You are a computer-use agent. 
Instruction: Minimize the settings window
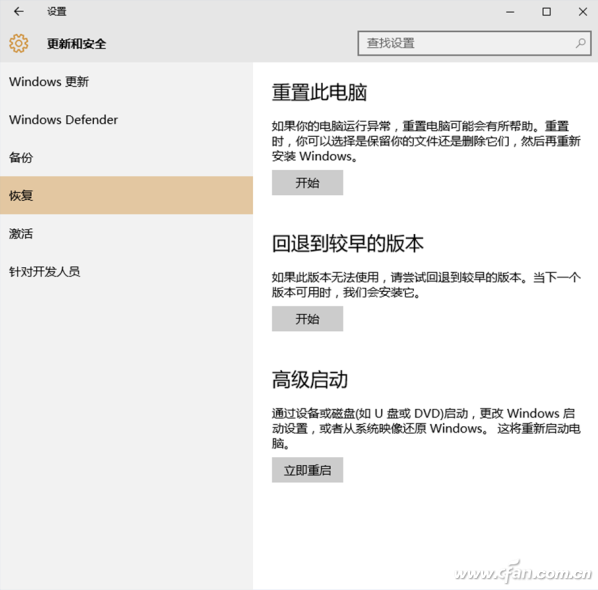[510, 12]
